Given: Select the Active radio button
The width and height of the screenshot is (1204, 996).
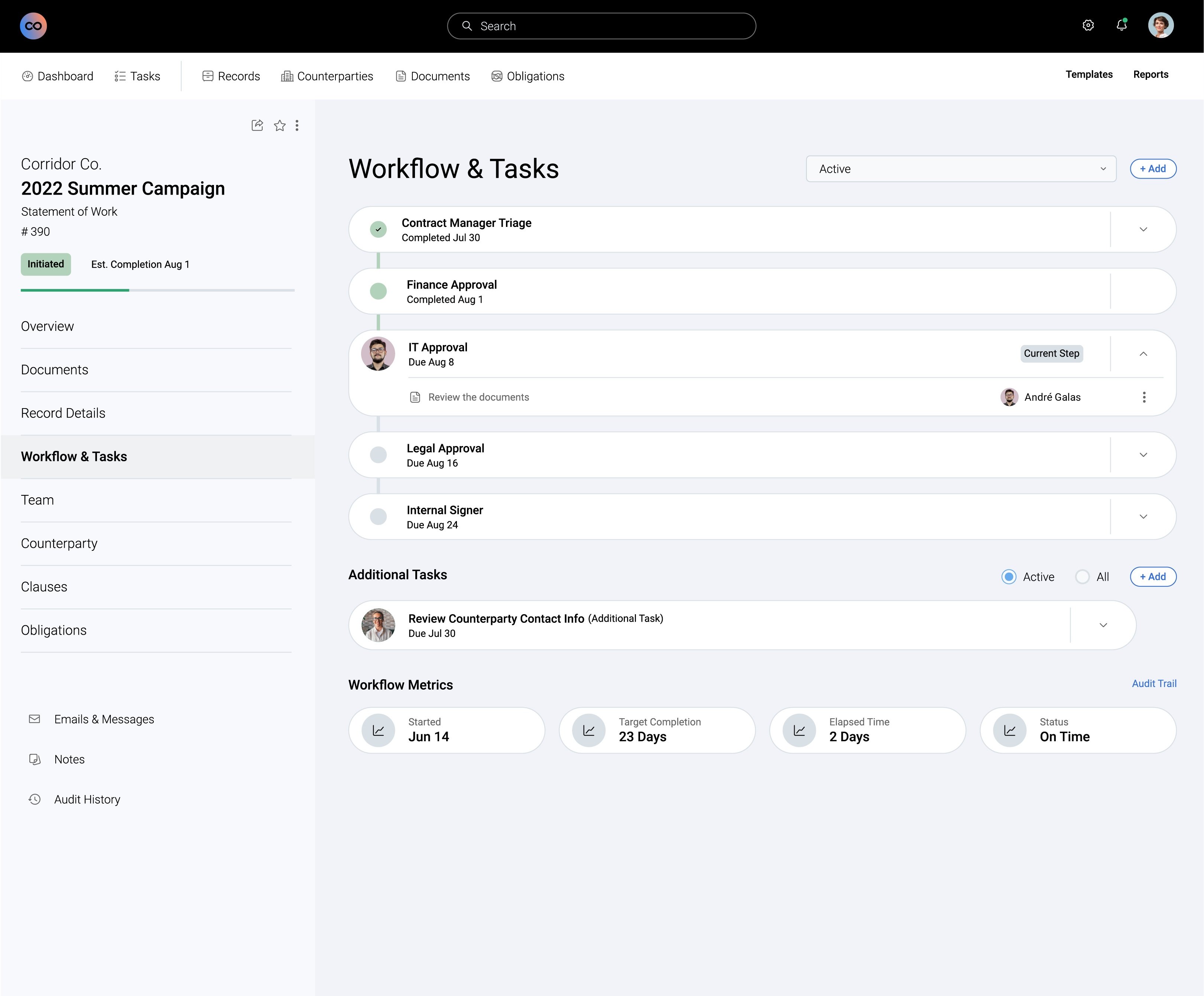Looking at the screenshot, I should click(x=1009, y=576).
